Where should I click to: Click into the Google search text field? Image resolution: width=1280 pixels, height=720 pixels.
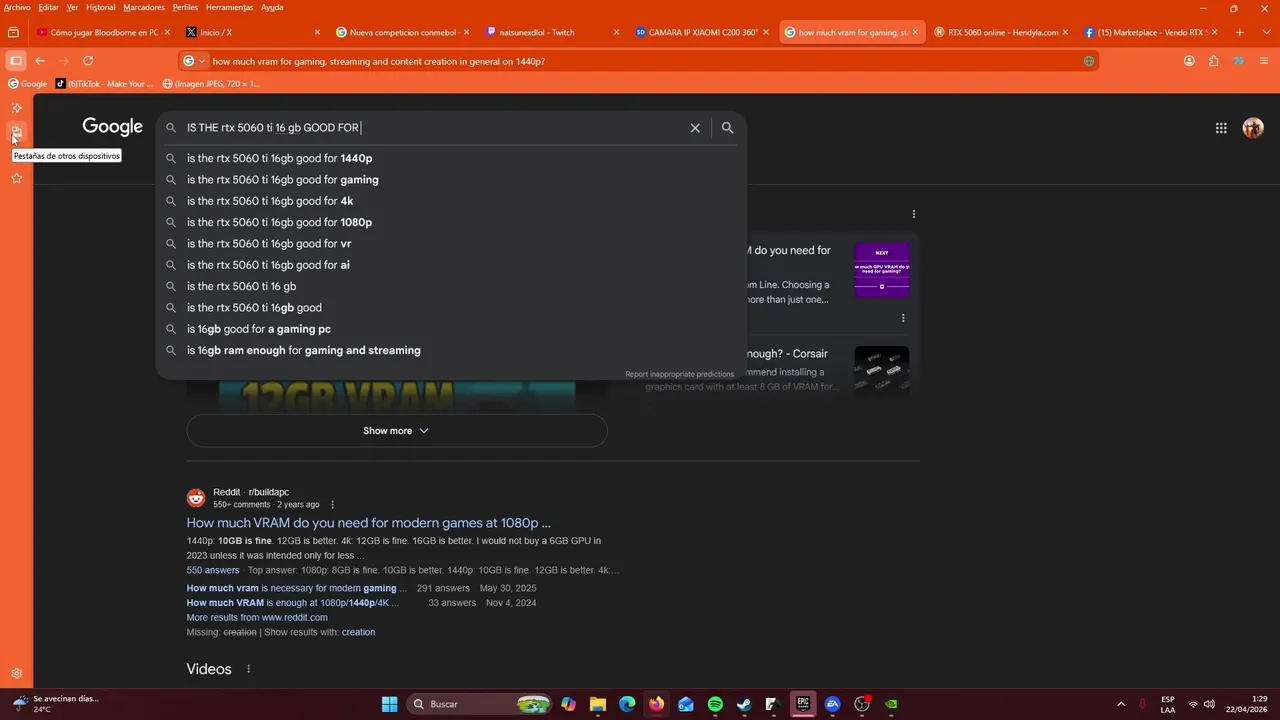point(435,128)
